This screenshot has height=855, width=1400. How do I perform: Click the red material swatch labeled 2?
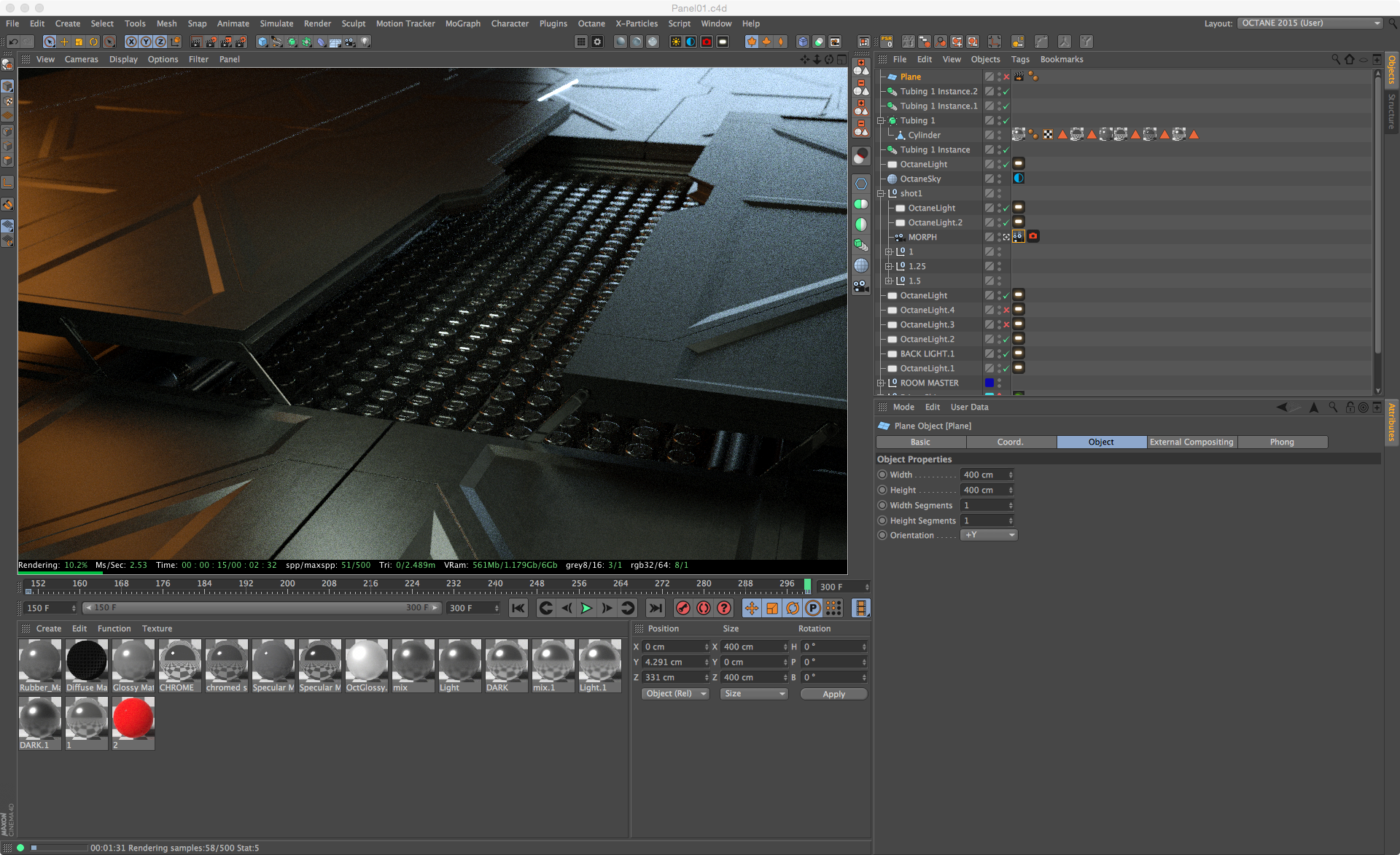click(132, 720)
